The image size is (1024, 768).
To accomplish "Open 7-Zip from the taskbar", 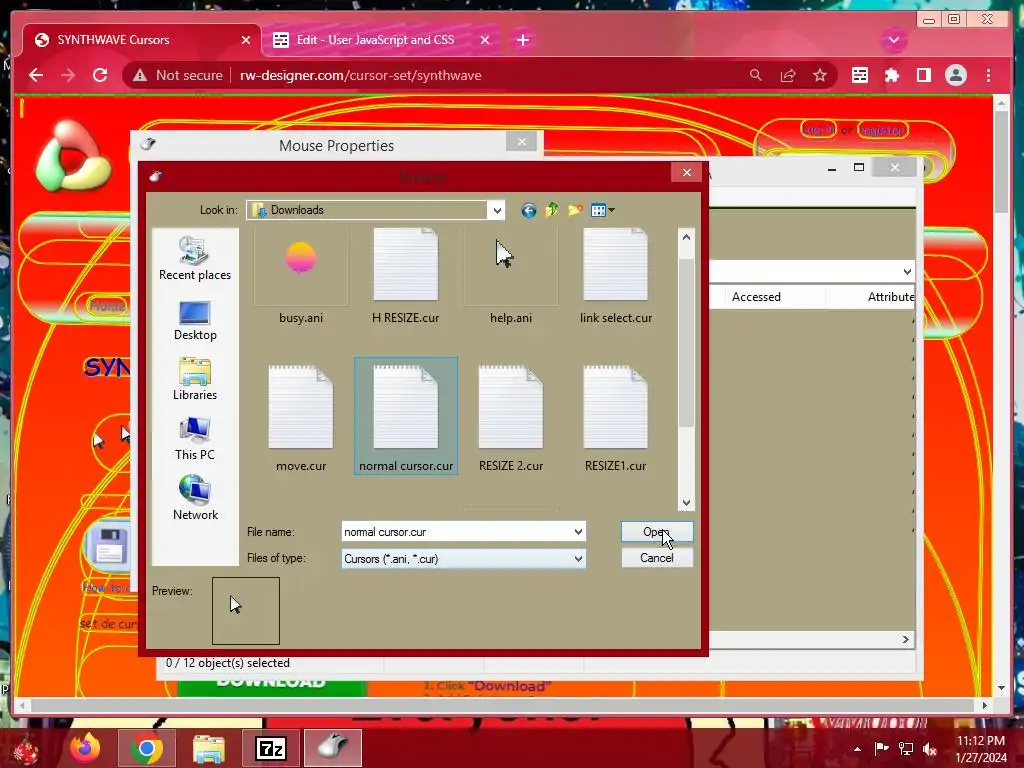I will [270, 748].
